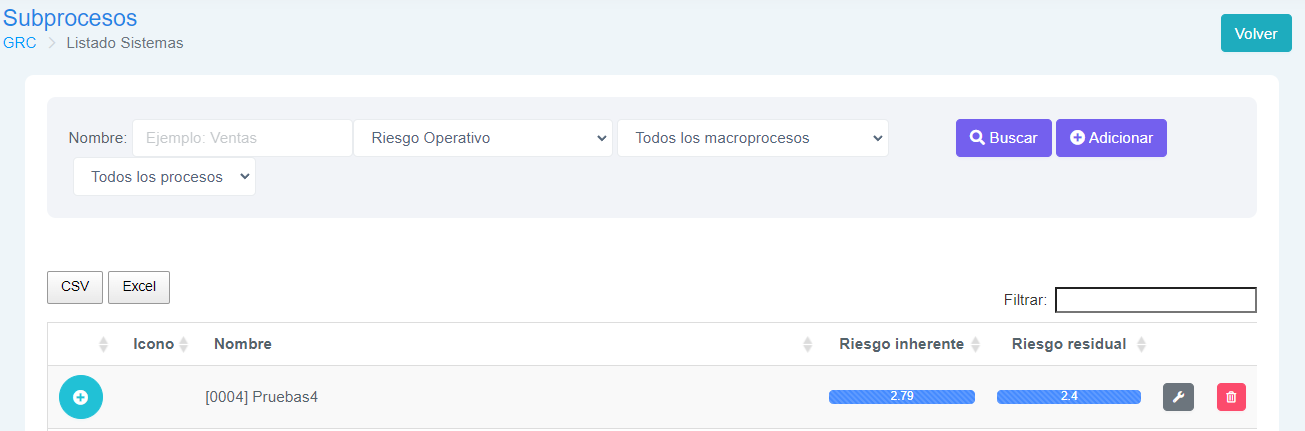
Task: Expand row with the teal plus circle
Action: 81,397
